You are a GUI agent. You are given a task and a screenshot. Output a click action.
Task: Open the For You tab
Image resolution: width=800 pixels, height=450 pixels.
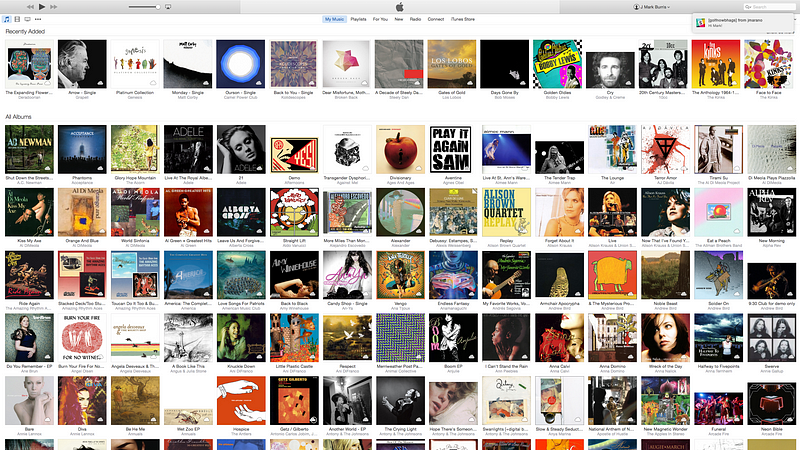(380, 19)
